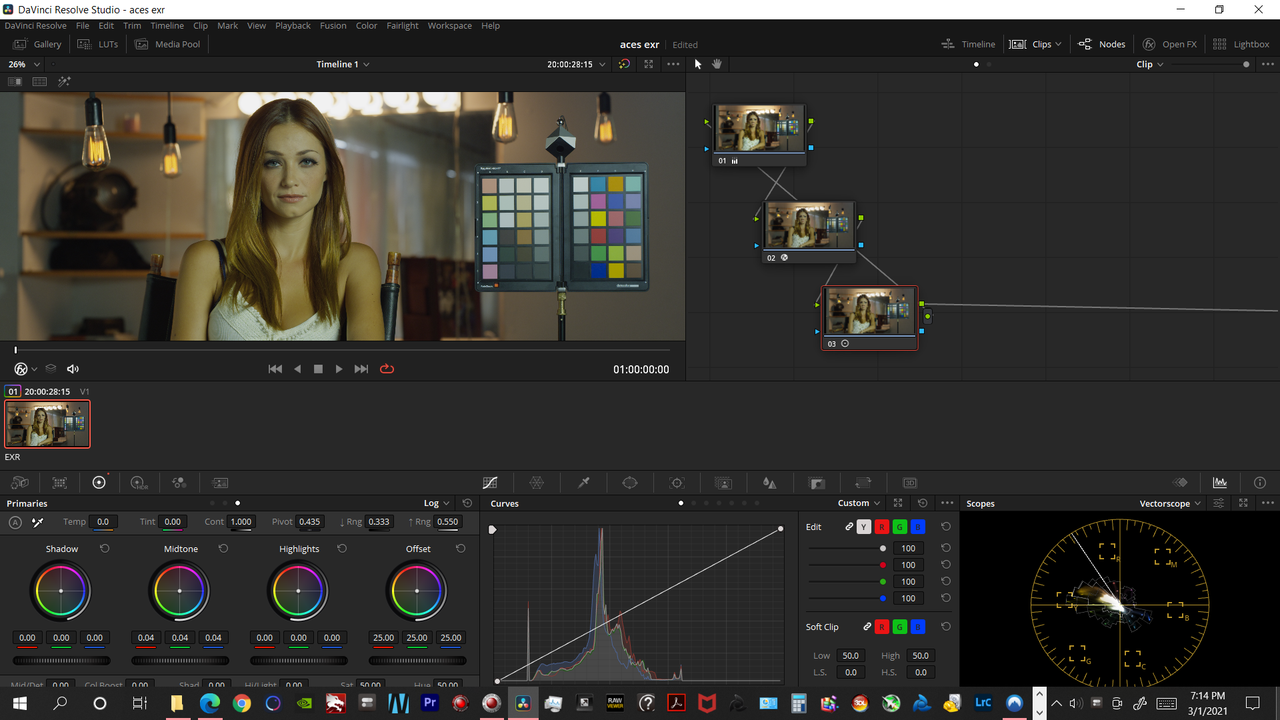Open the Fusion menu

[333, 25]
